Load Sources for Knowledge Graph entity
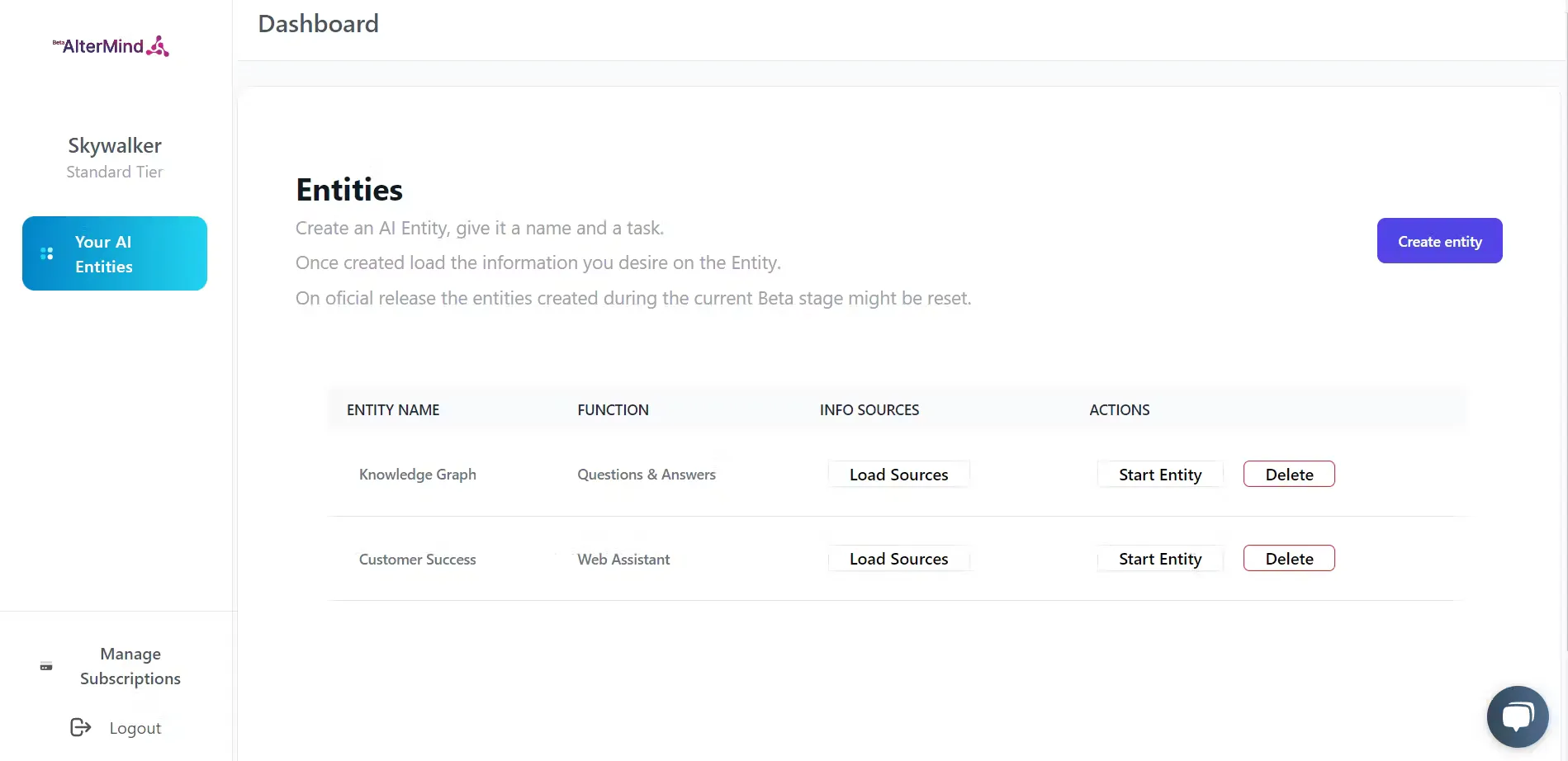 click(x=898, y=474)
